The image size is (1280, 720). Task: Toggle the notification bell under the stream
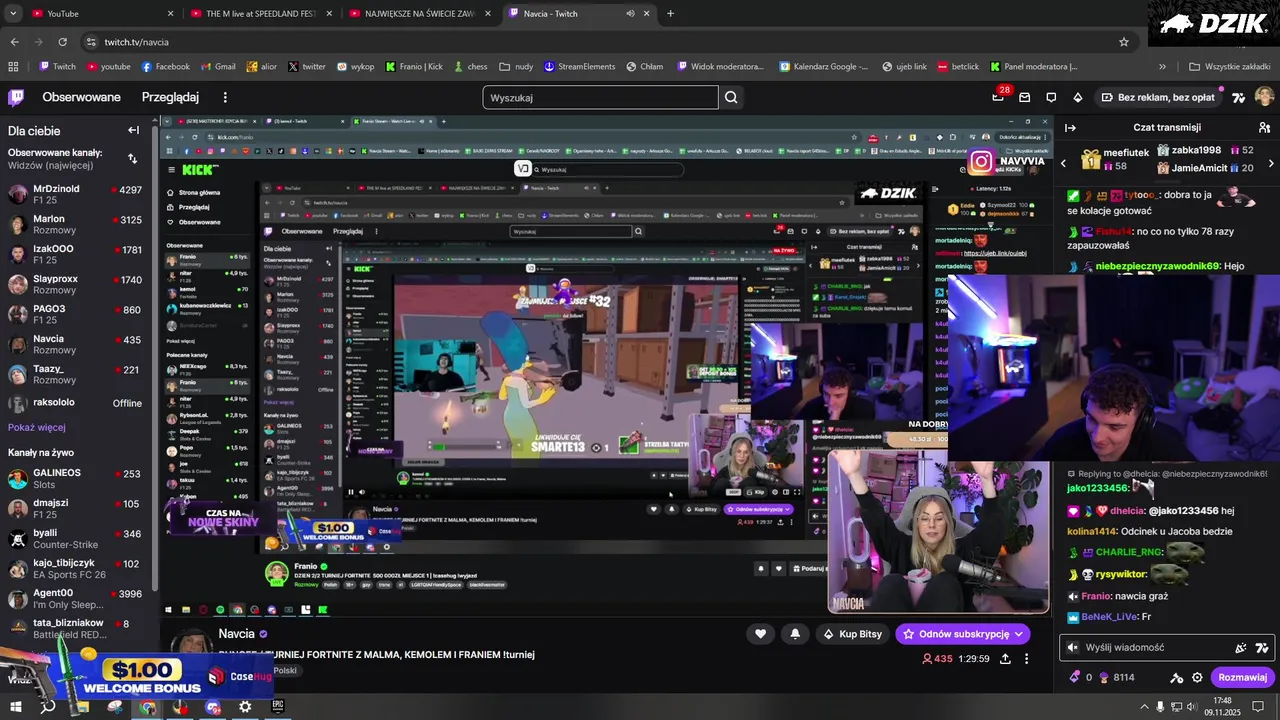point(795,634)
